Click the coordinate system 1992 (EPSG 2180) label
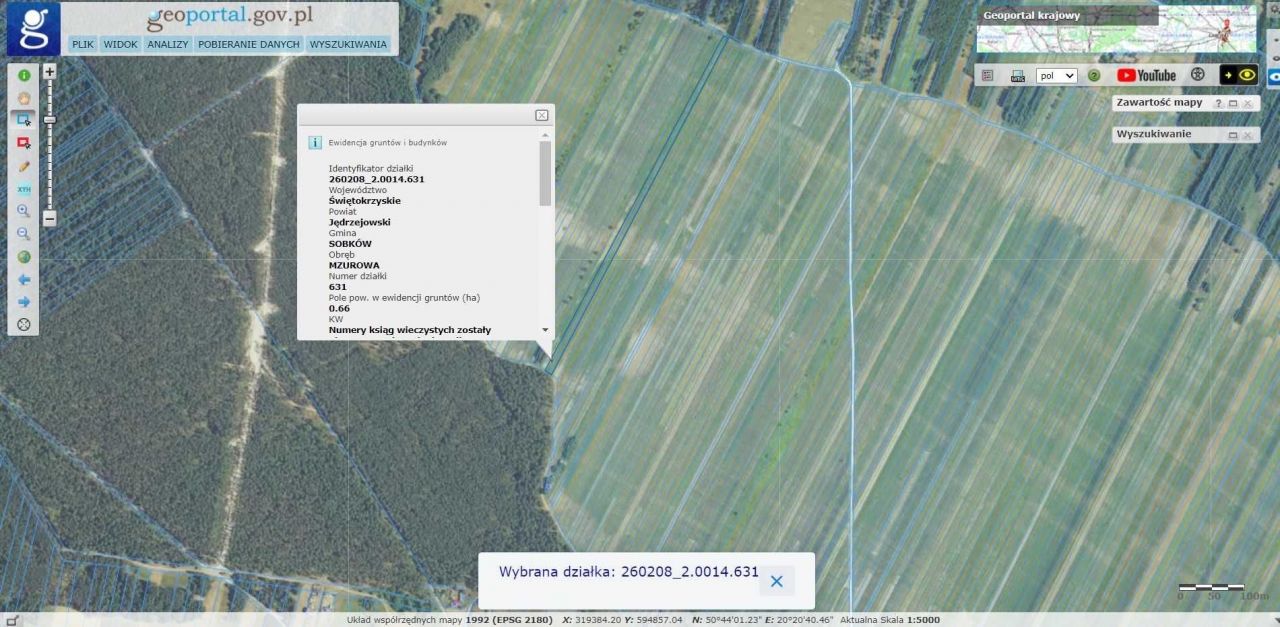Screen dimensions: 1280x627 click(x=509, y=620)
